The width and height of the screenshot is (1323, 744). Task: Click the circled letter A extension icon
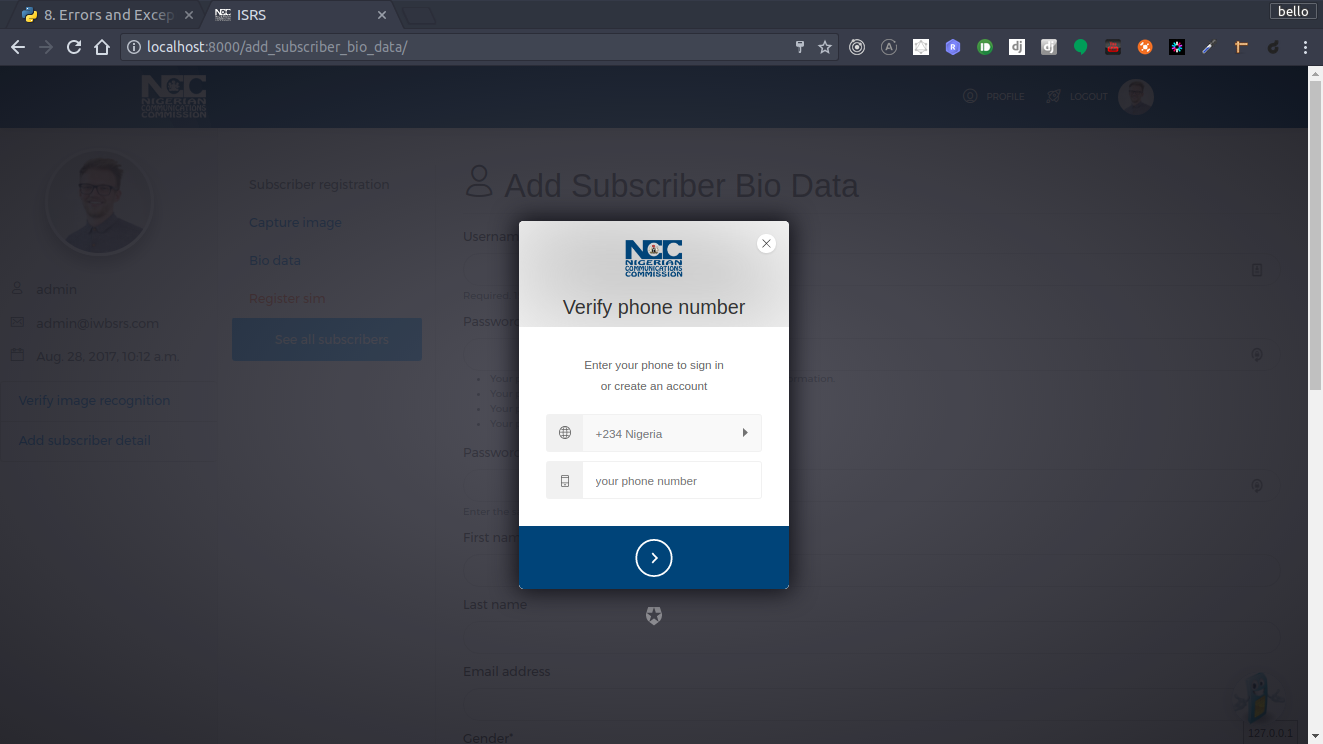coord(889,47)
